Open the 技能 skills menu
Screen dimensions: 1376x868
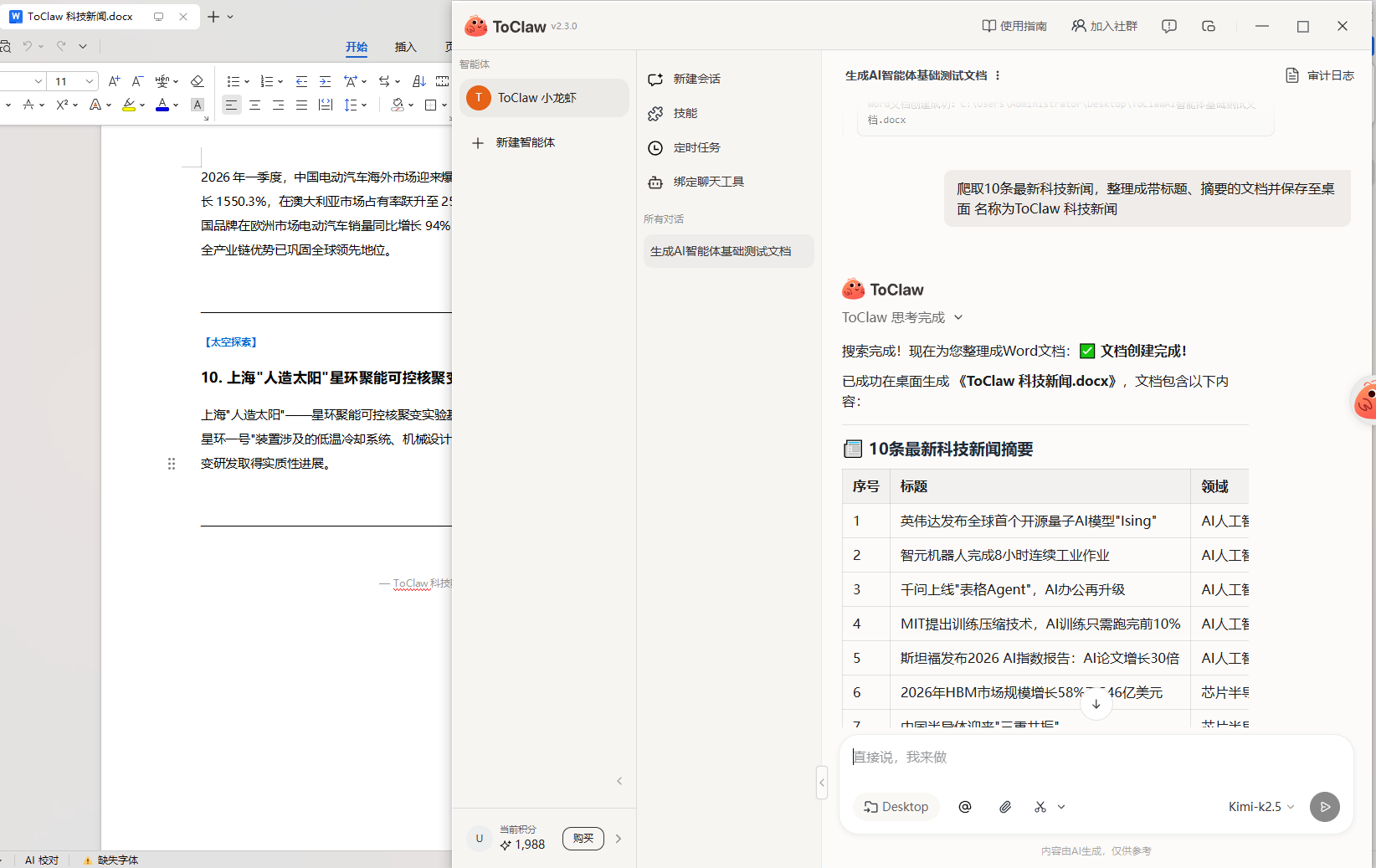pos(673,113)
